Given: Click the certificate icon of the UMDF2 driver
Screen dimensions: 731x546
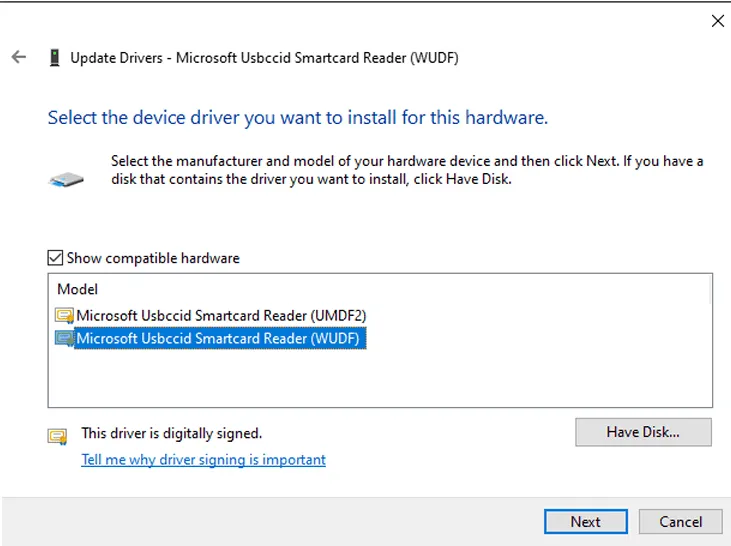Looking at the screenshot, I should (64, 316).
